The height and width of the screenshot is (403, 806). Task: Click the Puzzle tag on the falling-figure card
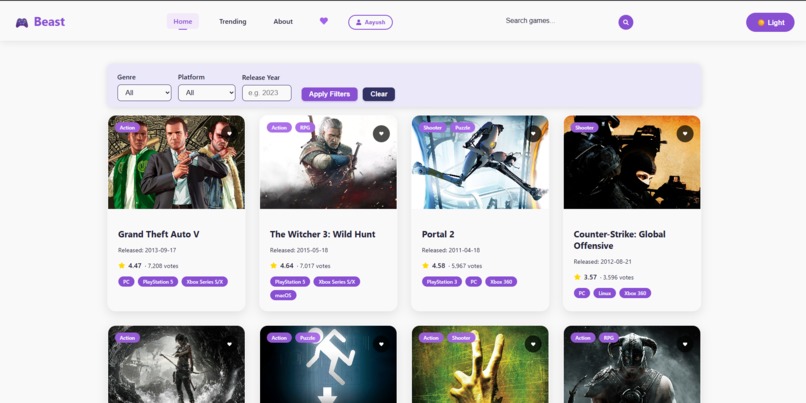point(307,338)
